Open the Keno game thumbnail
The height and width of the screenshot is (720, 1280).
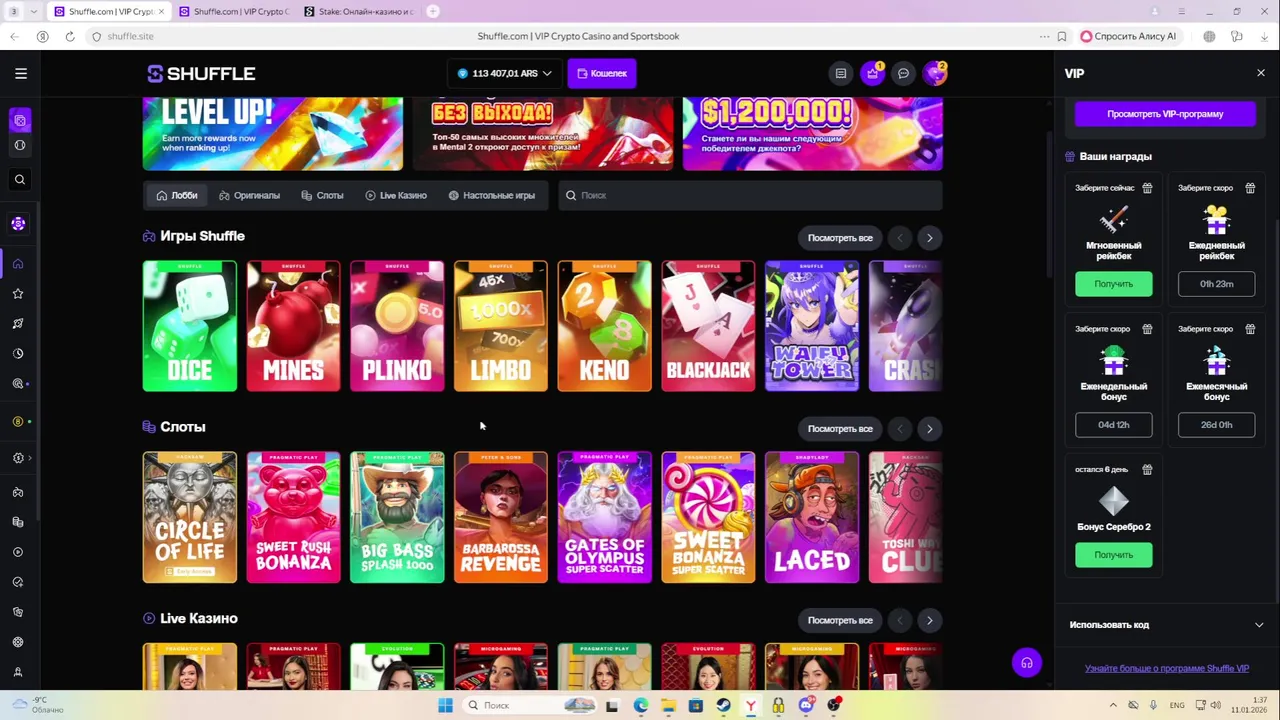(x=604, y=326)
